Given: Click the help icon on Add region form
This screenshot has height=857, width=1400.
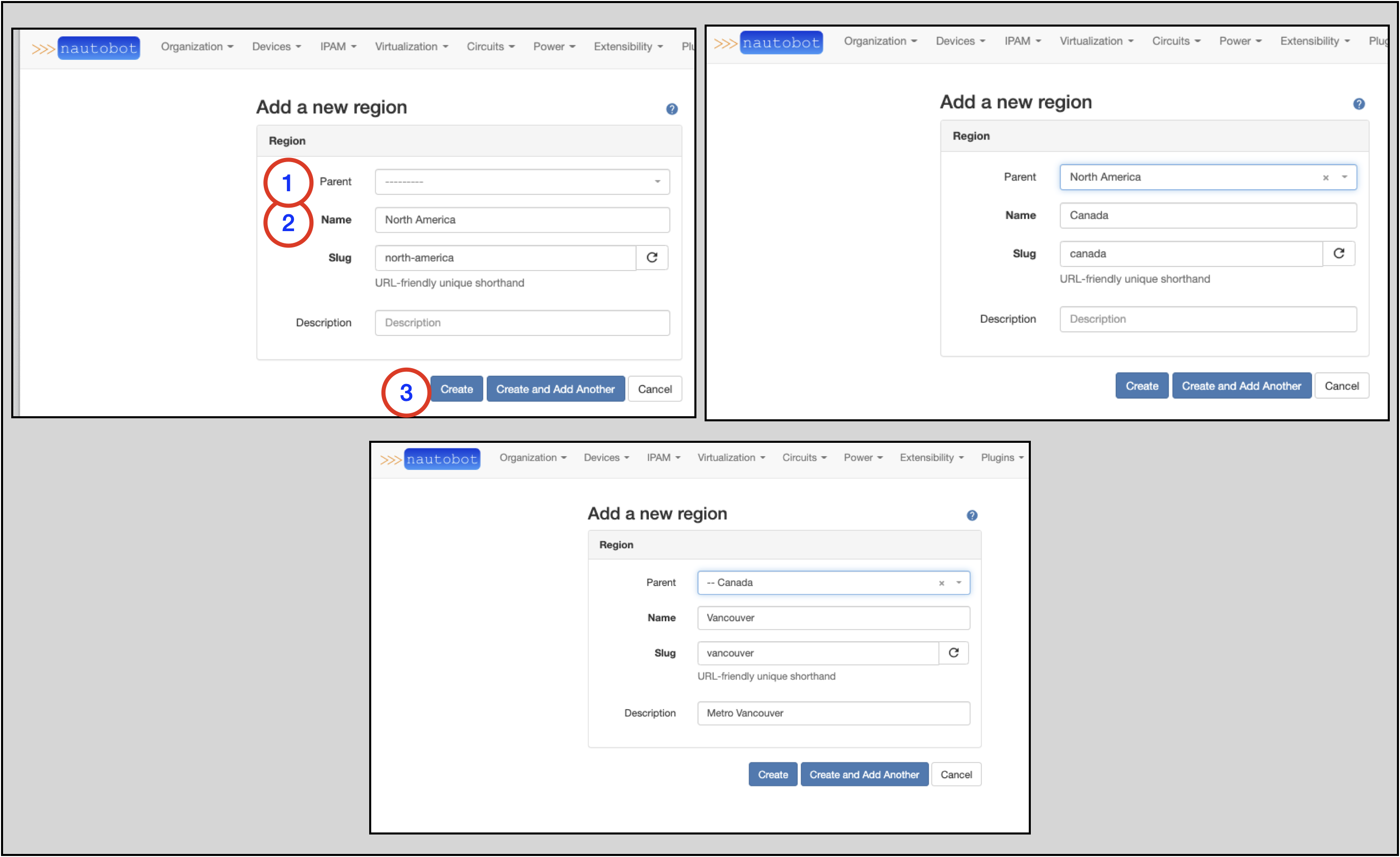Looking at the screenshot, I should [x=672, y=107].
